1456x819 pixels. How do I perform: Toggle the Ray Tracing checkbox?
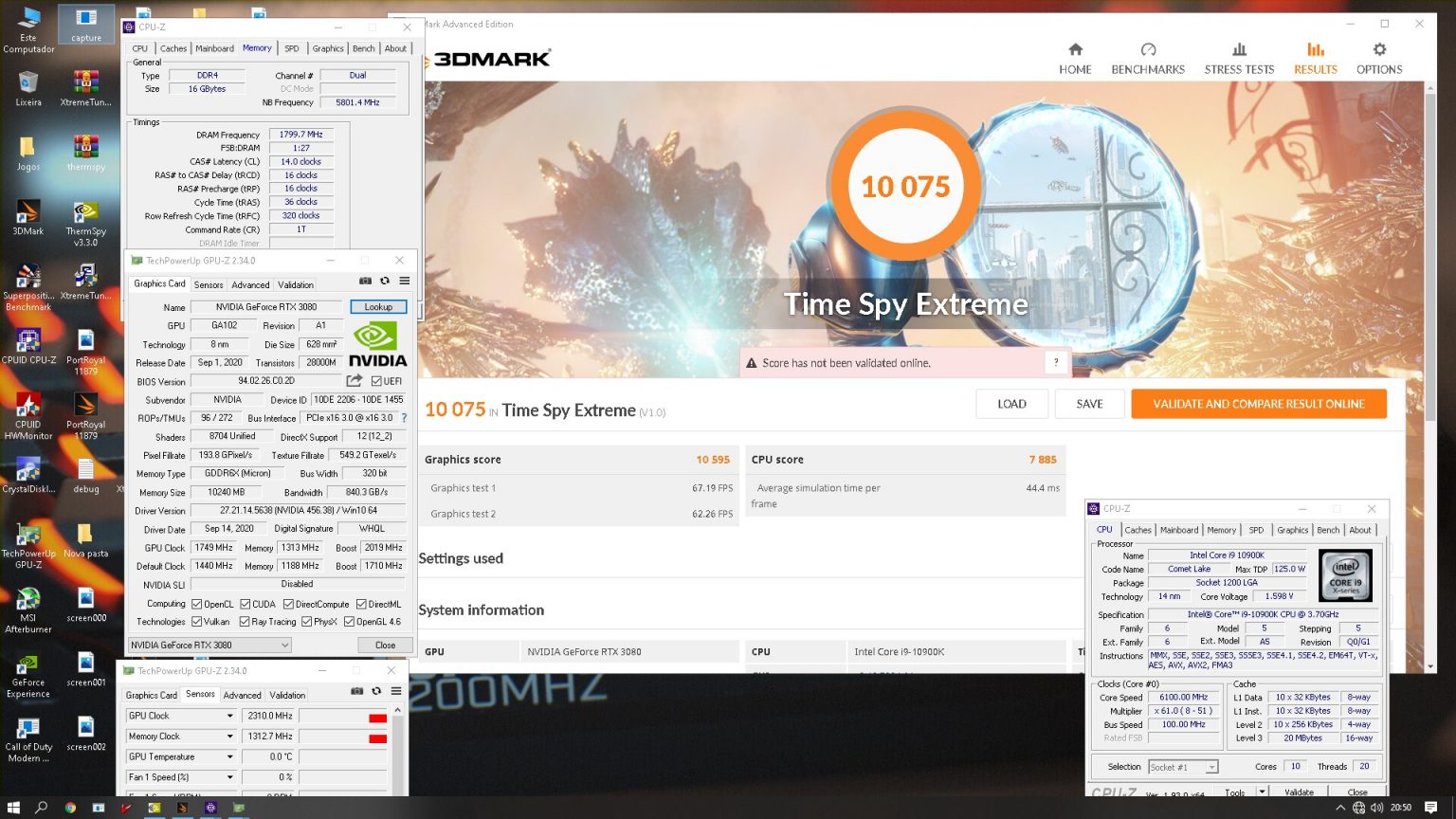pyautogui.click(x=246, y=621)
